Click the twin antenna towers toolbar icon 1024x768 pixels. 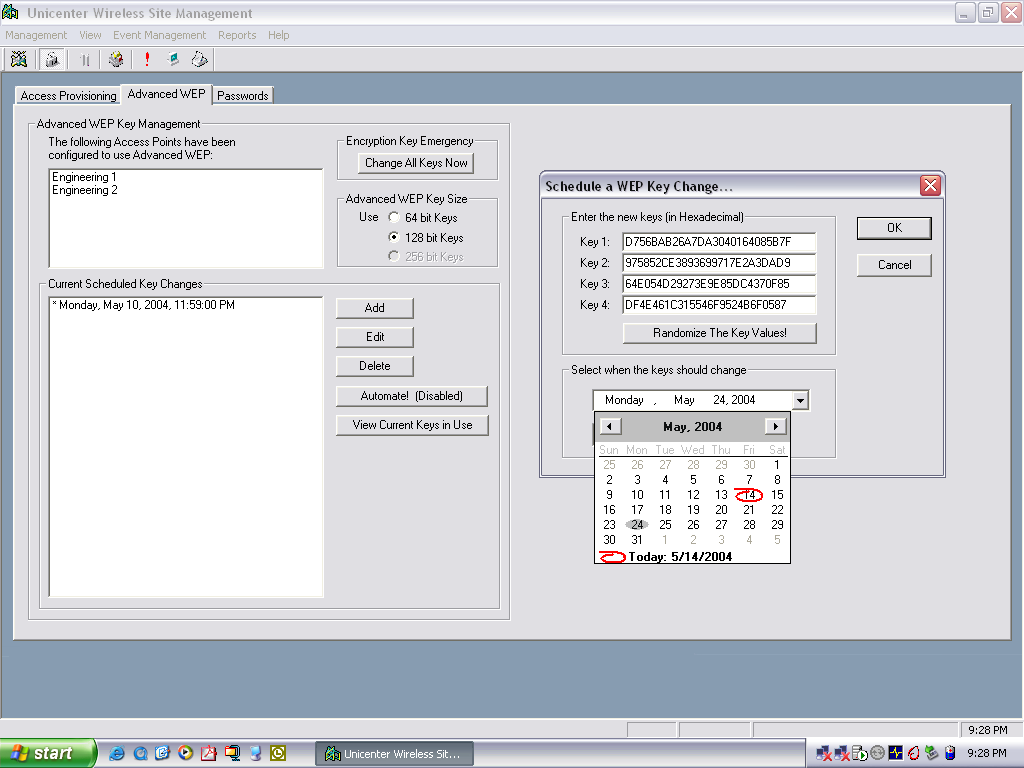[85, 59]
